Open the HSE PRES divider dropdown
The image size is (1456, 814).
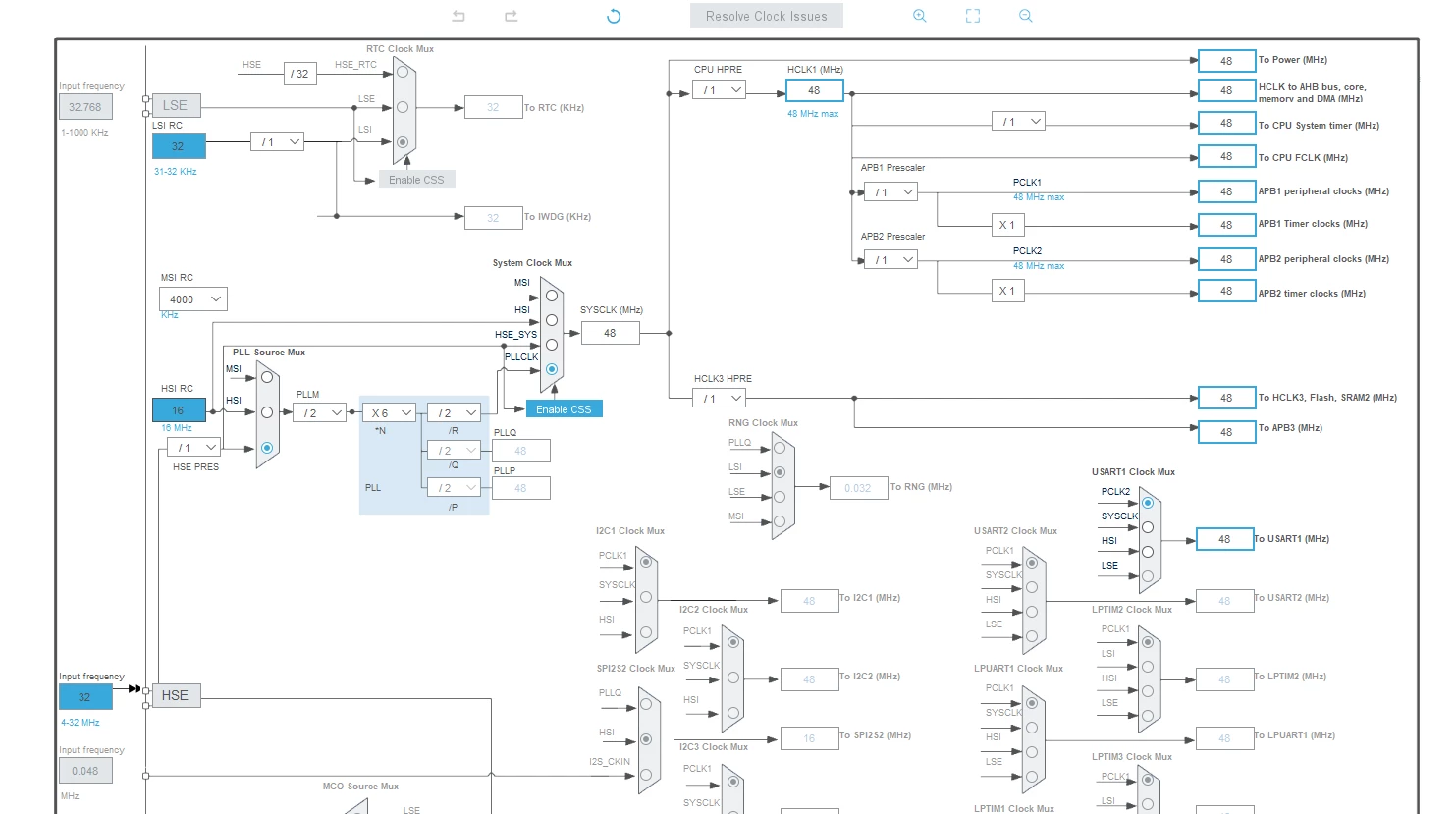(193, 448)
